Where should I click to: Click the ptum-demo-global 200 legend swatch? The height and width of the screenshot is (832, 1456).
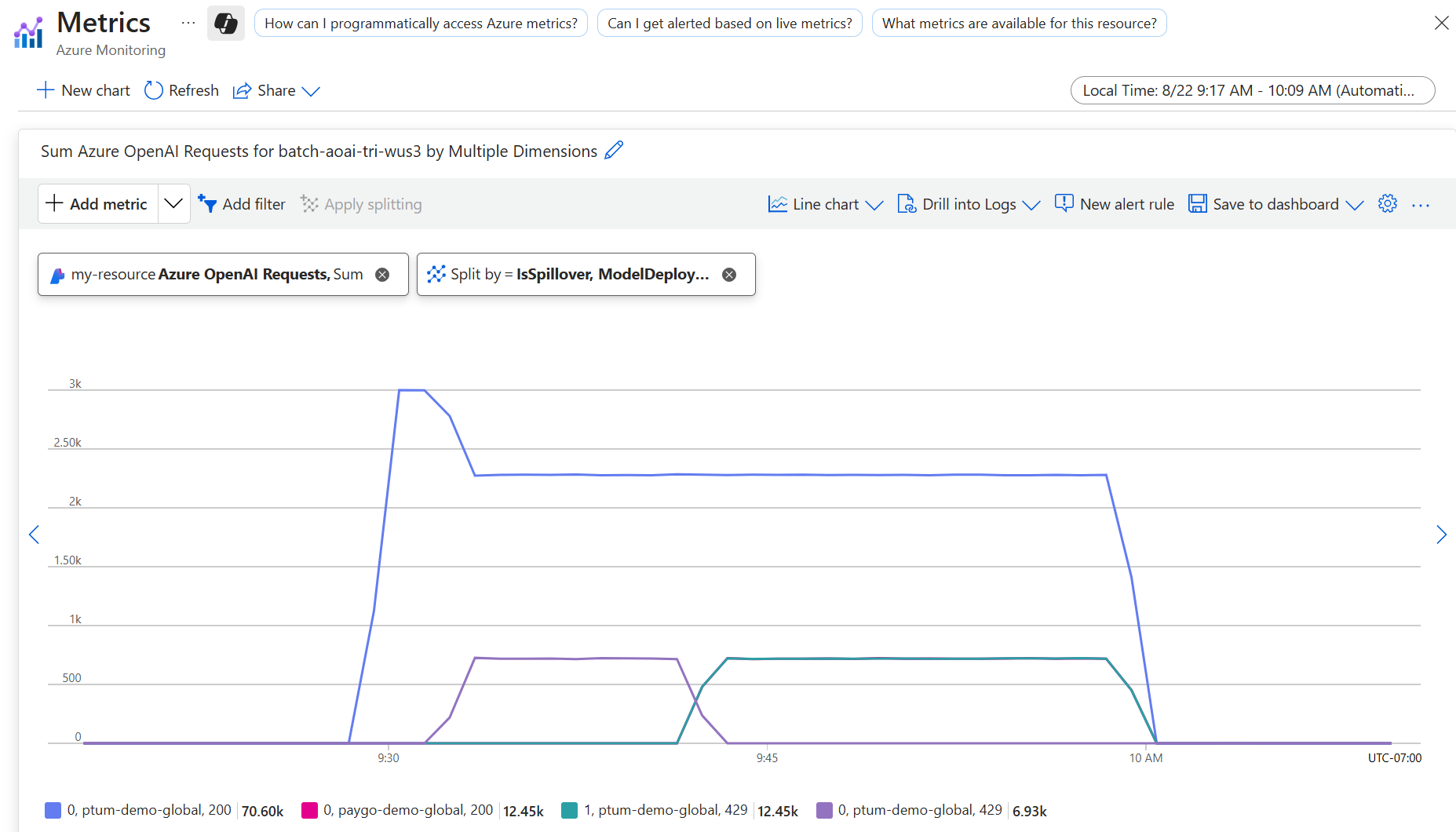53,809
